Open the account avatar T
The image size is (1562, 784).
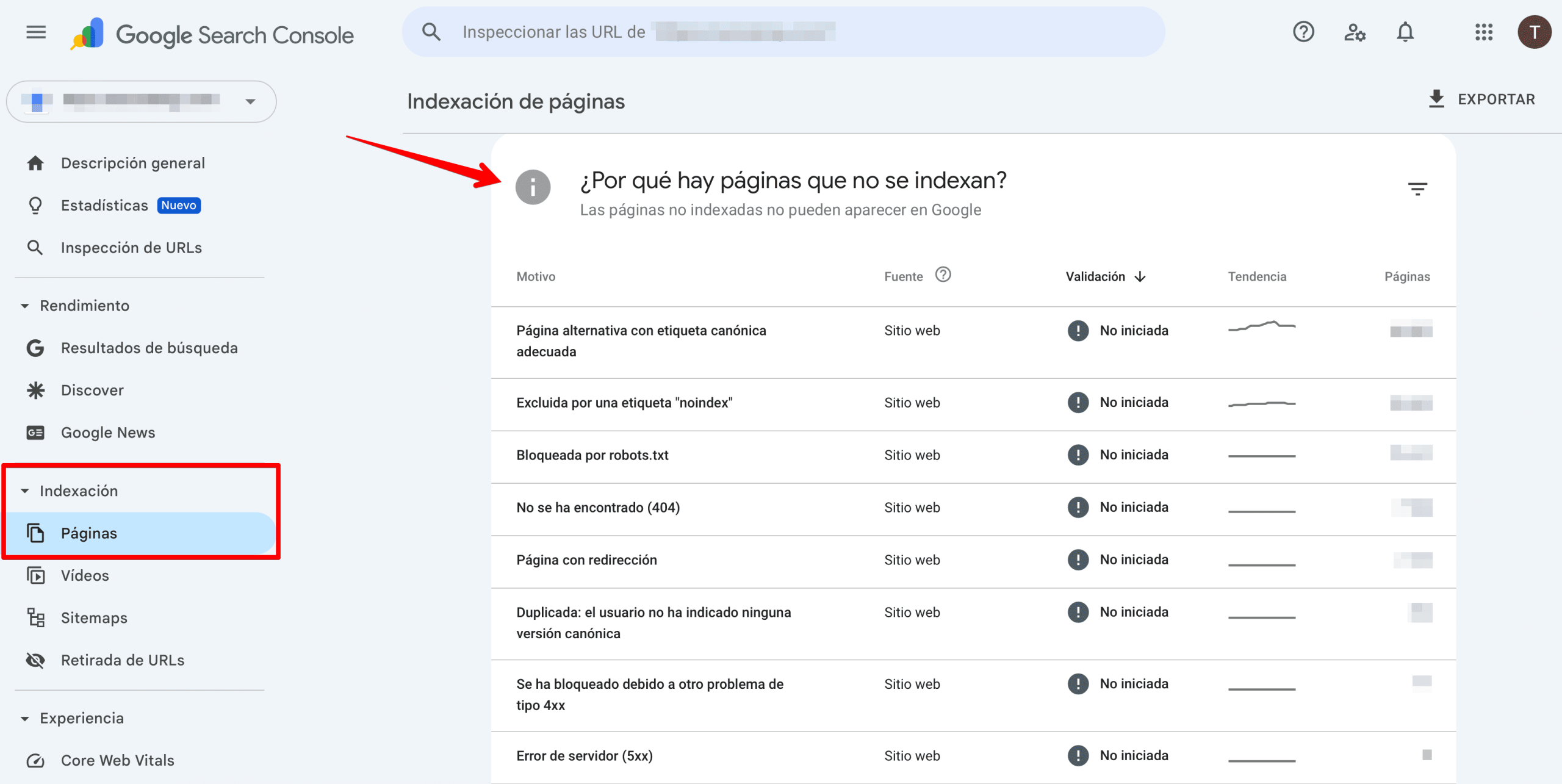point(1535,32)
